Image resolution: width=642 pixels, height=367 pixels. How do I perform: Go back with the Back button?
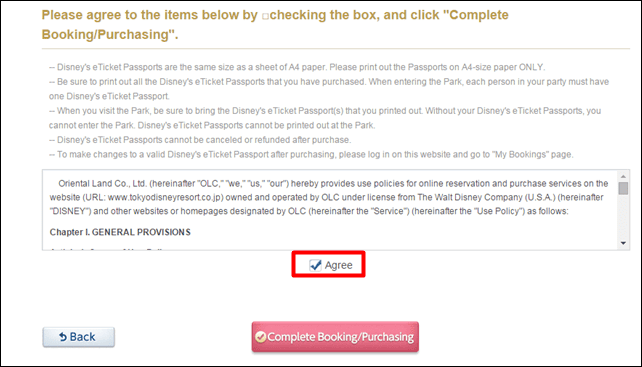tap(79, 337)
